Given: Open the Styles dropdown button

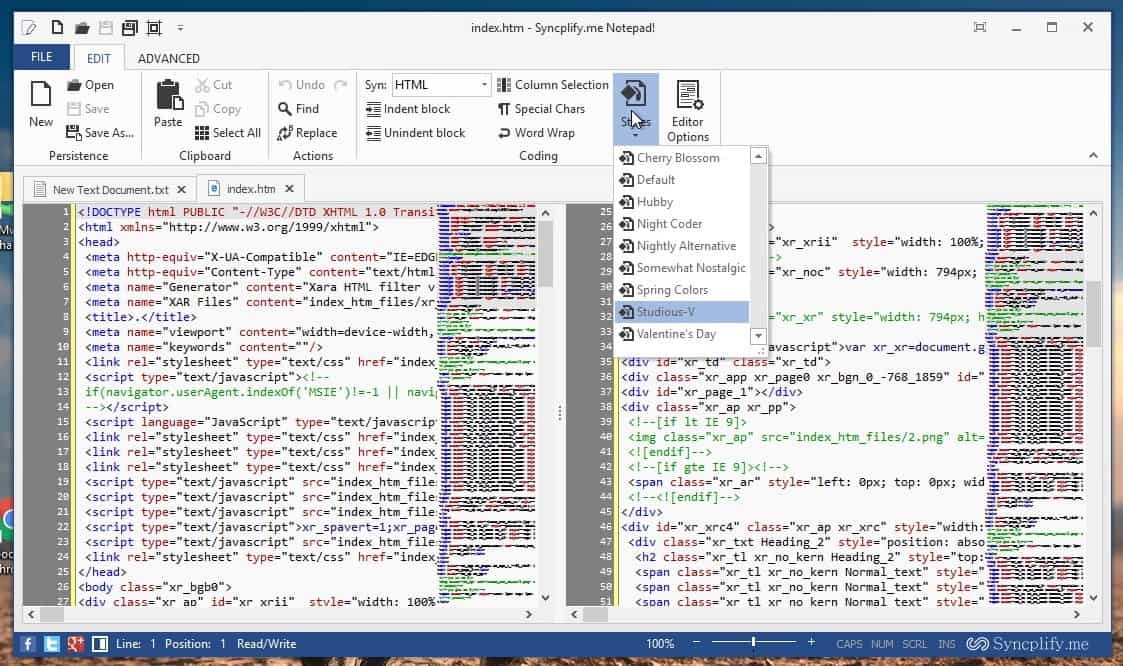Looking at the screenshot, I should point(635,107).
